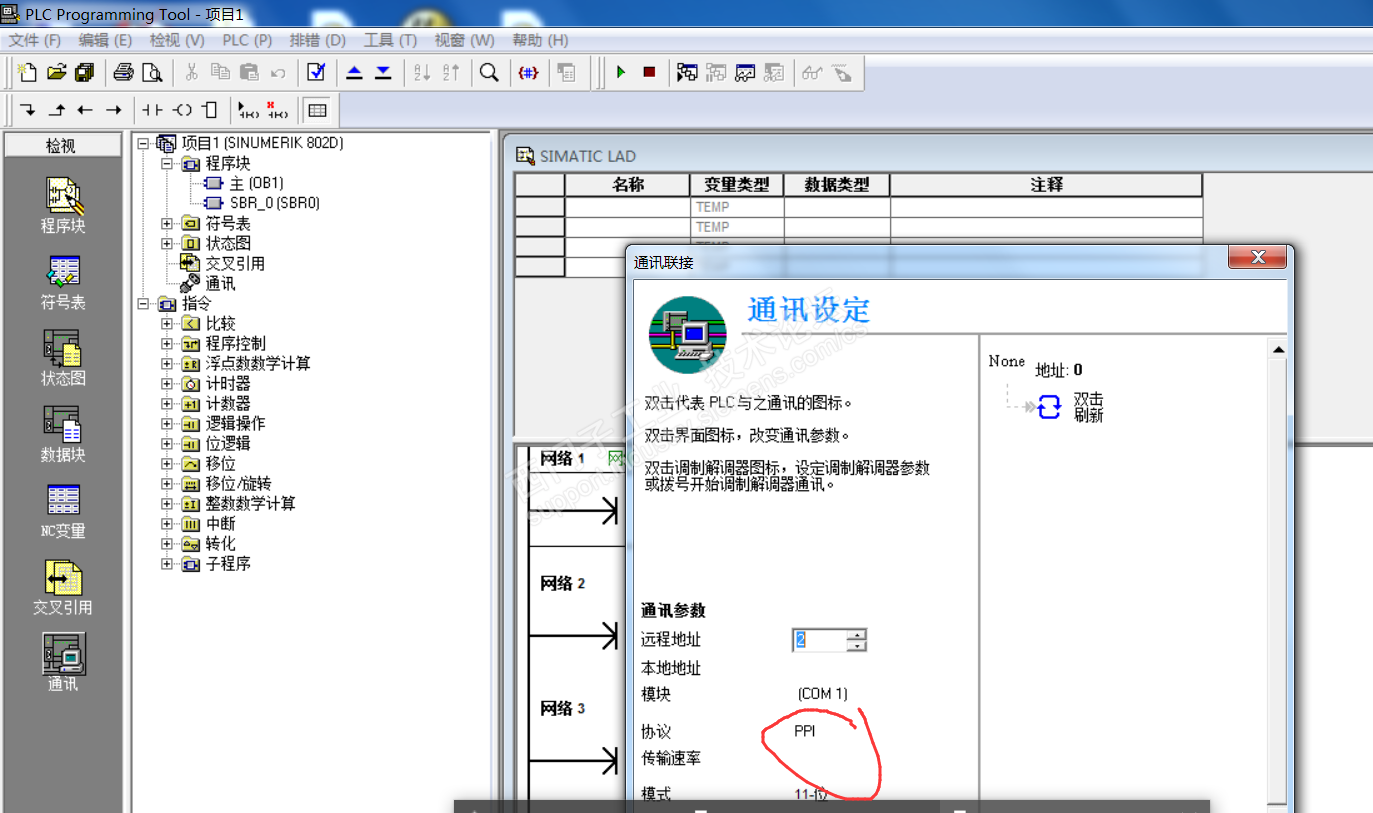Open 交叉引用 in the left view bar

point(63,588)
